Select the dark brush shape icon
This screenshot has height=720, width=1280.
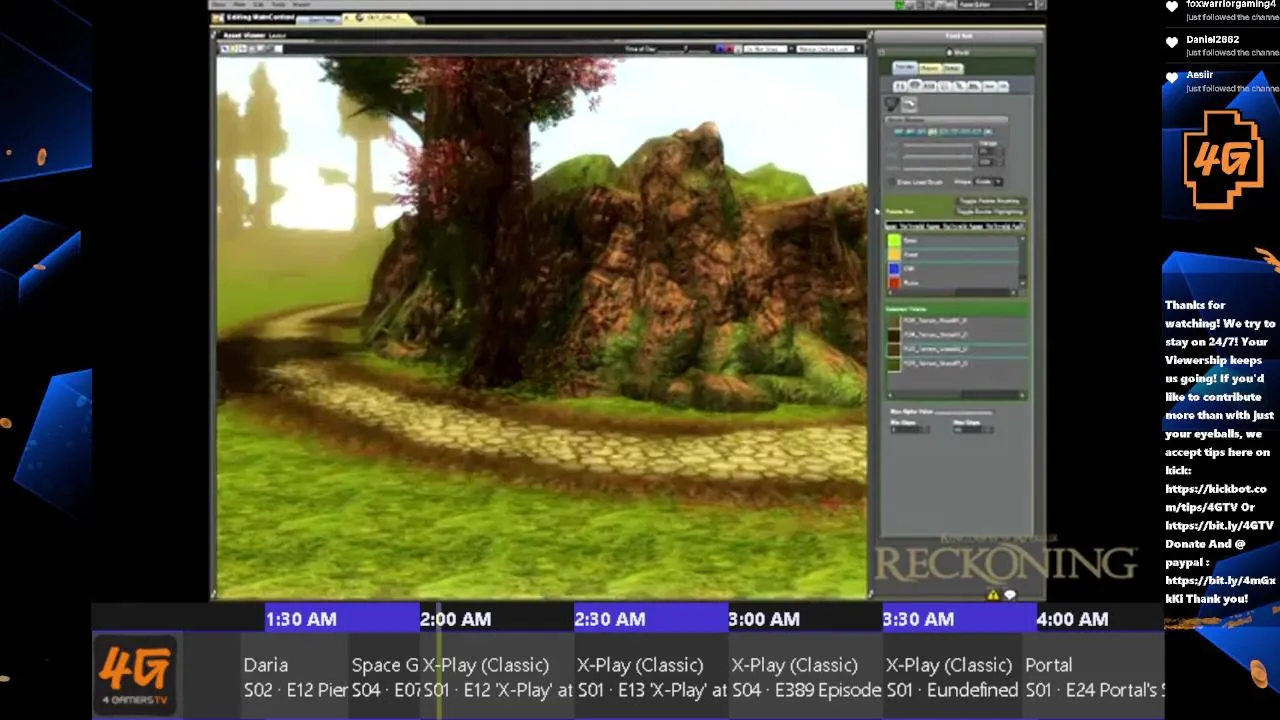[892, 104]
